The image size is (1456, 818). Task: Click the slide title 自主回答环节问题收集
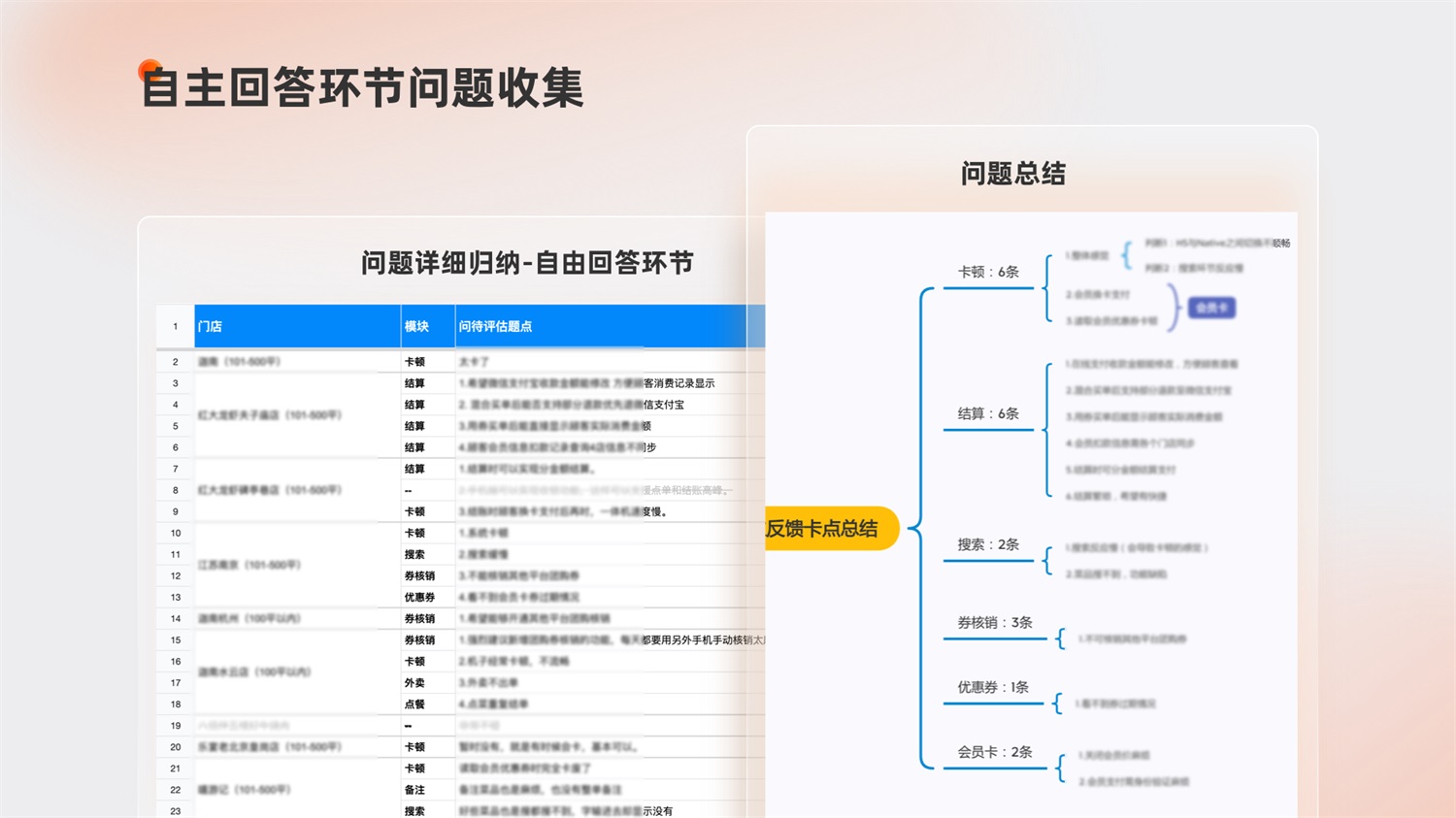point(363,87)
